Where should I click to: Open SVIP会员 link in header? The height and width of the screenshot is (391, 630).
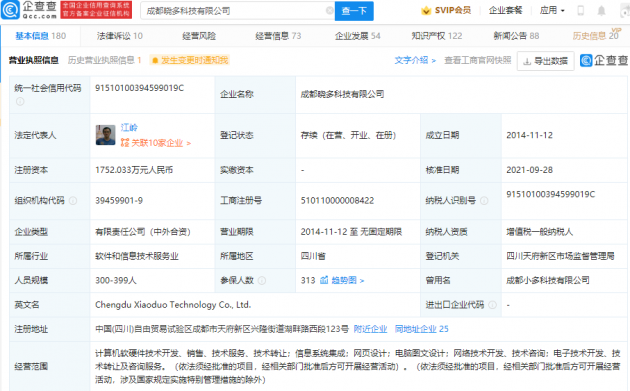(x=446, y=10)
